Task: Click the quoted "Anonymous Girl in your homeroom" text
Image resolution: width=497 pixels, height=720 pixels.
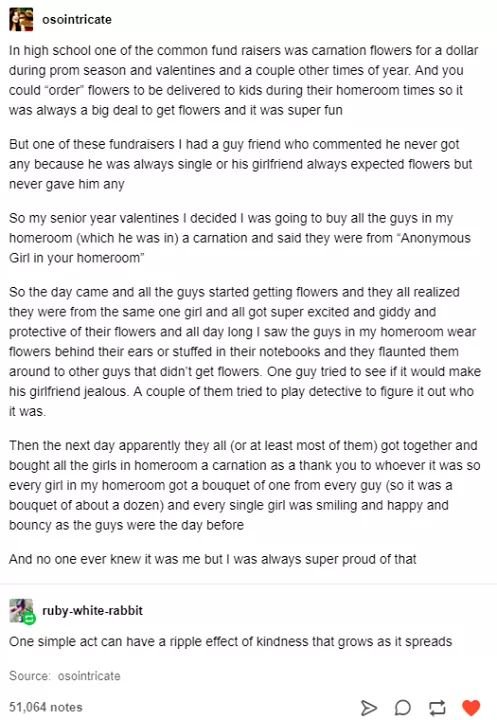Action: click(x=240, y=248)
